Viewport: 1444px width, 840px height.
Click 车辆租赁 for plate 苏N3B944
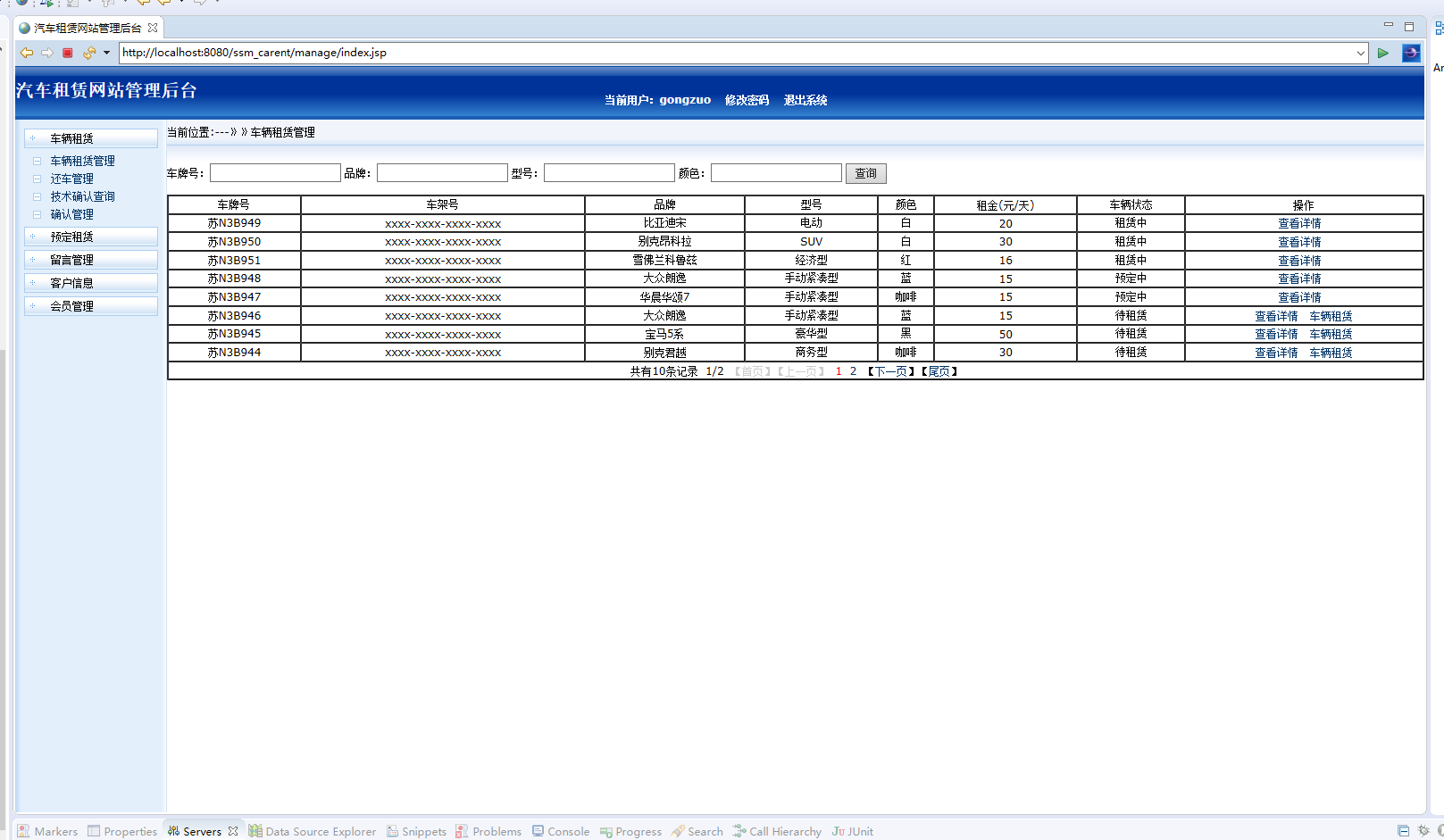1331,353
